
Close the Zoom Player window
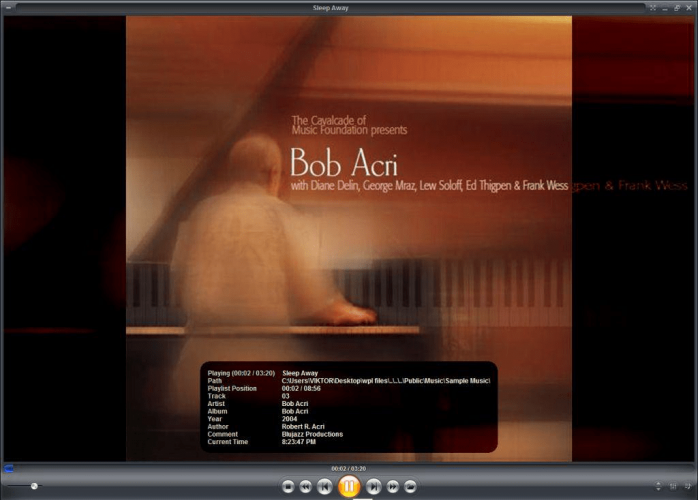[689, 8]
